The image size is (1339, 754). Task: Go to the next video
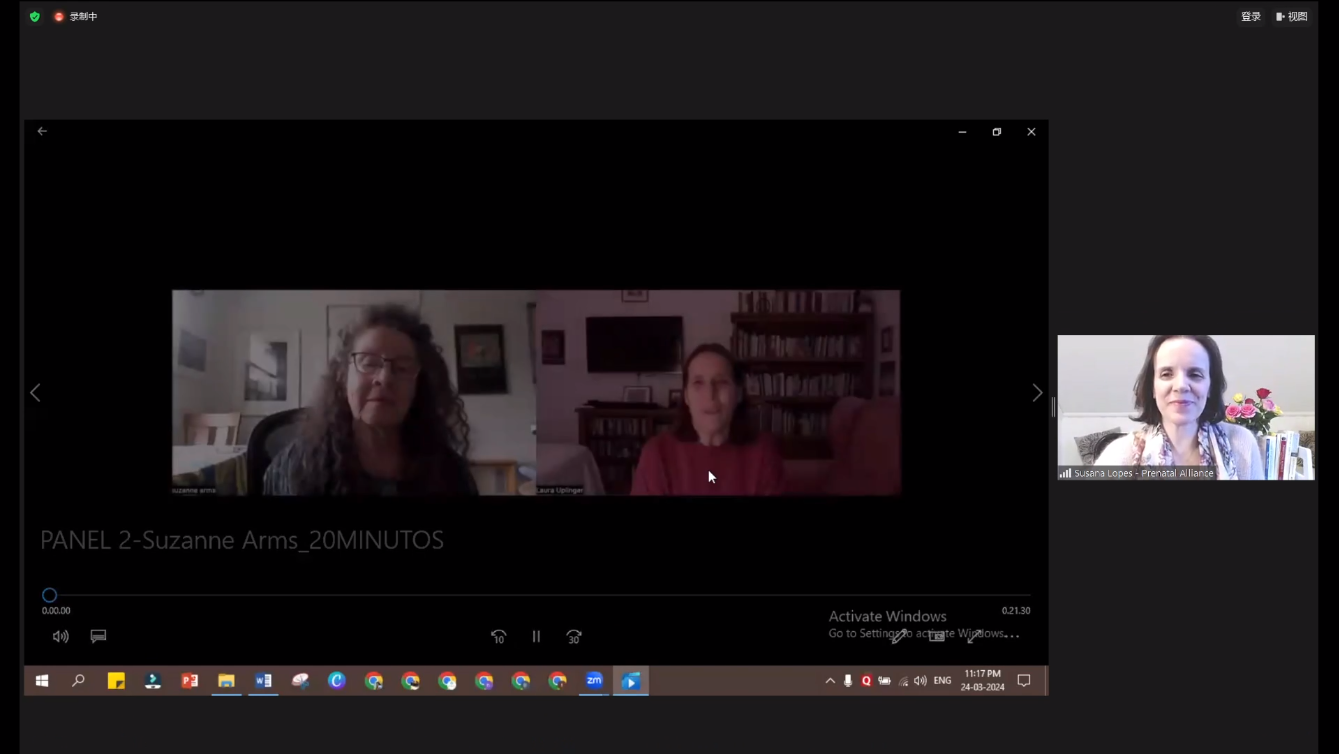click(1037, 393)
